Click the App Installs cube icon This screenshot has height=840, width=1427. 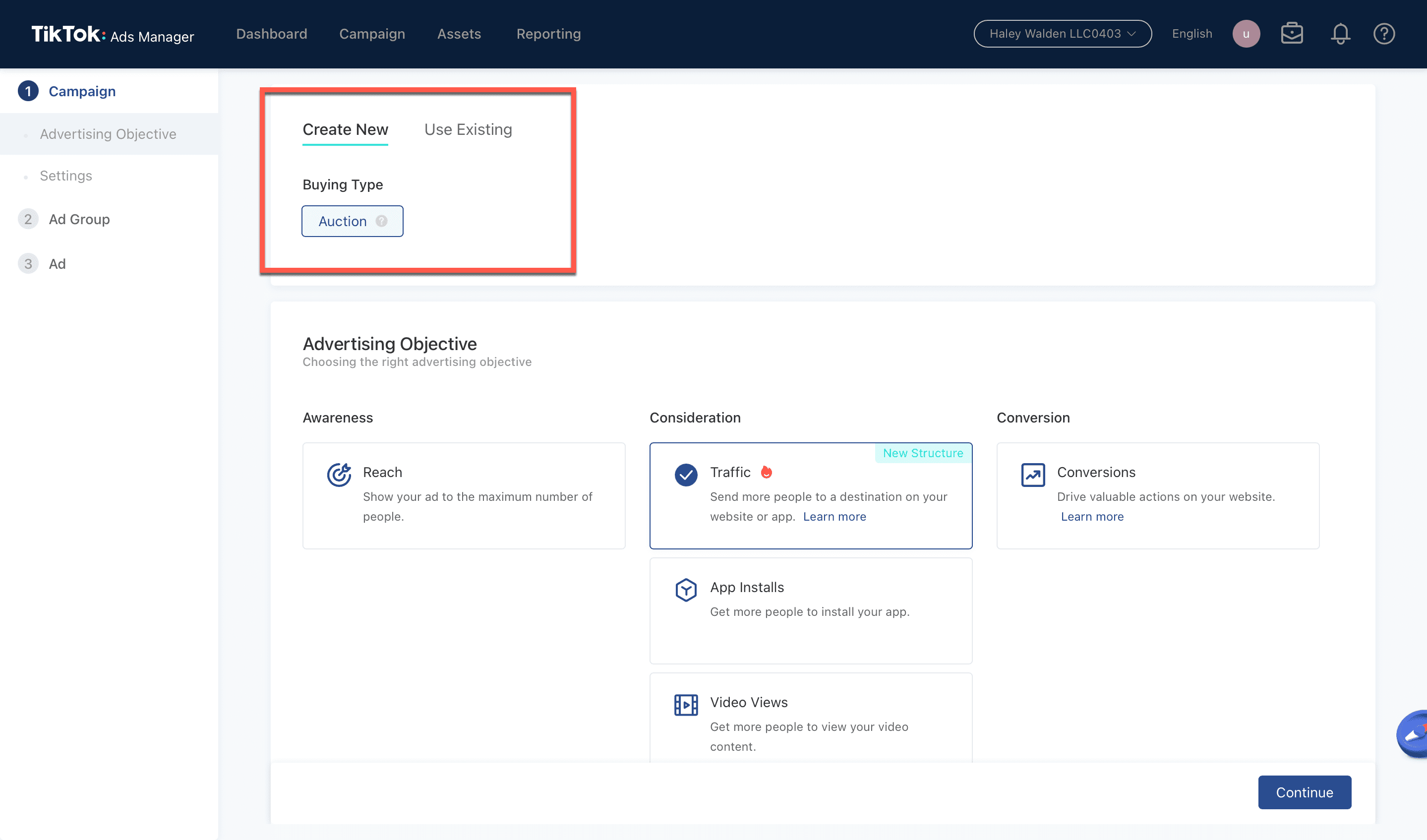pyautogui.click(x=686, y=590)
